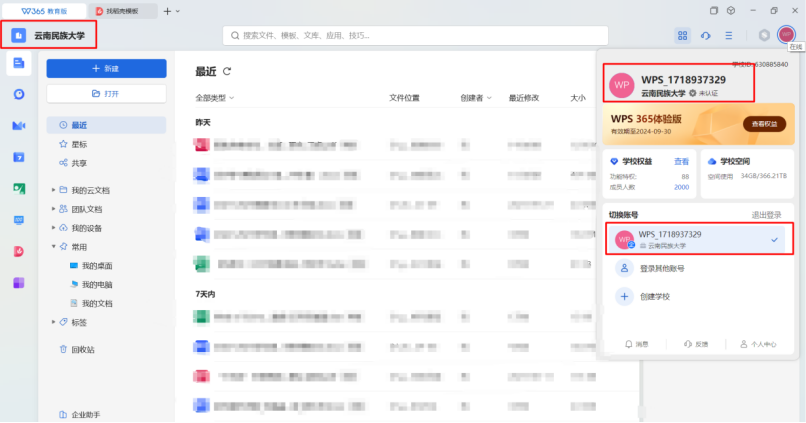Click the 云南民族大学 school logo icon
The image size is (806, 423).
(19, 35)
